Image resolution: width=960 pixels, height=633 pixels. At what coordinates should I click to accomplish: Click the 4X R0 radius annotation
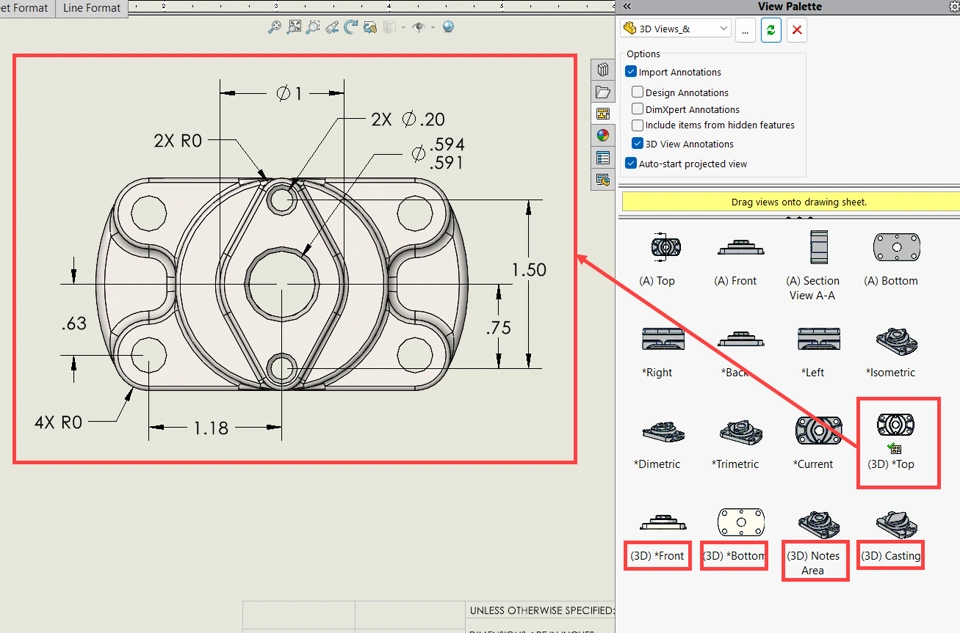click(58, 422)
